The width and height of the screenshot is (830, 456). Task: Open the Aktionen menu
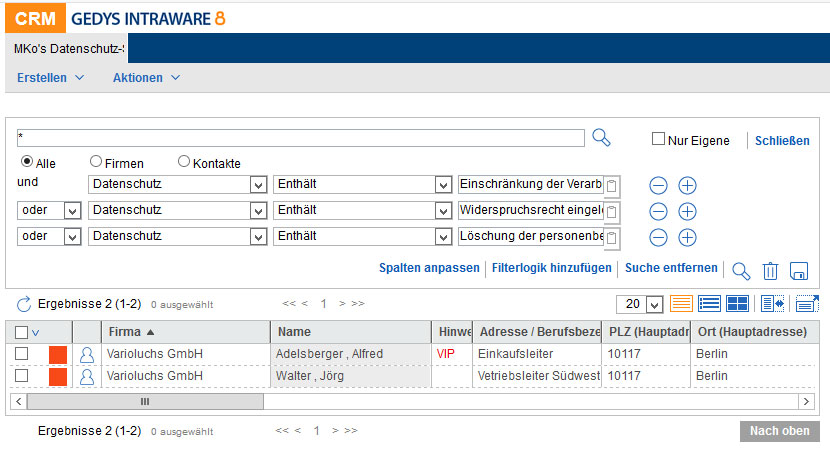tap(146, 78)
